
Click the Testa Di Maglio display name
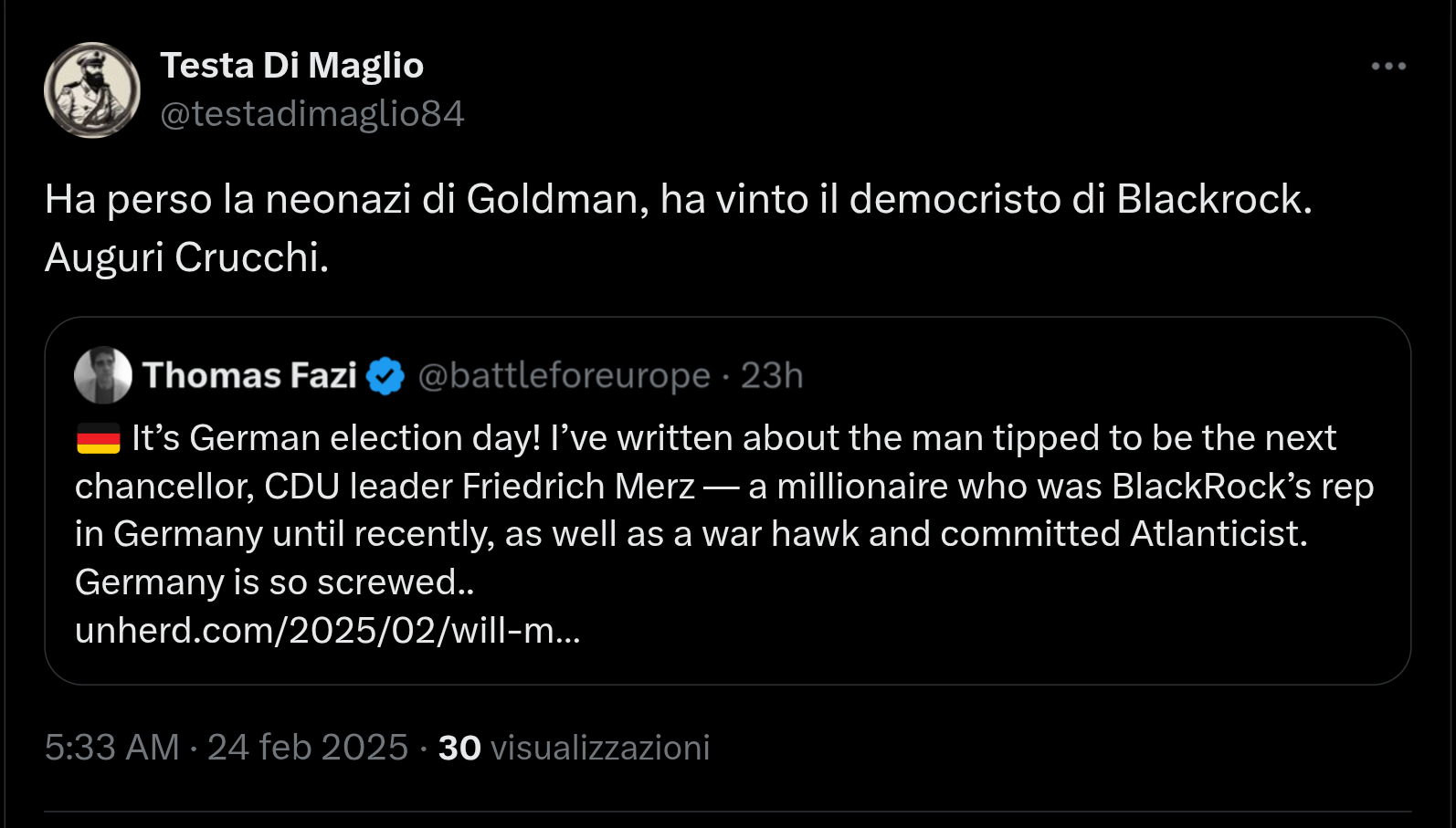click(292, 64)
